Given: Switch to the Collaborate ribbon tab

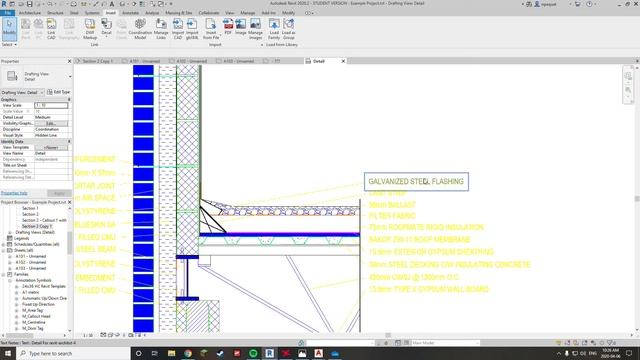Looking at the screenshot, I should pos(209,13).
